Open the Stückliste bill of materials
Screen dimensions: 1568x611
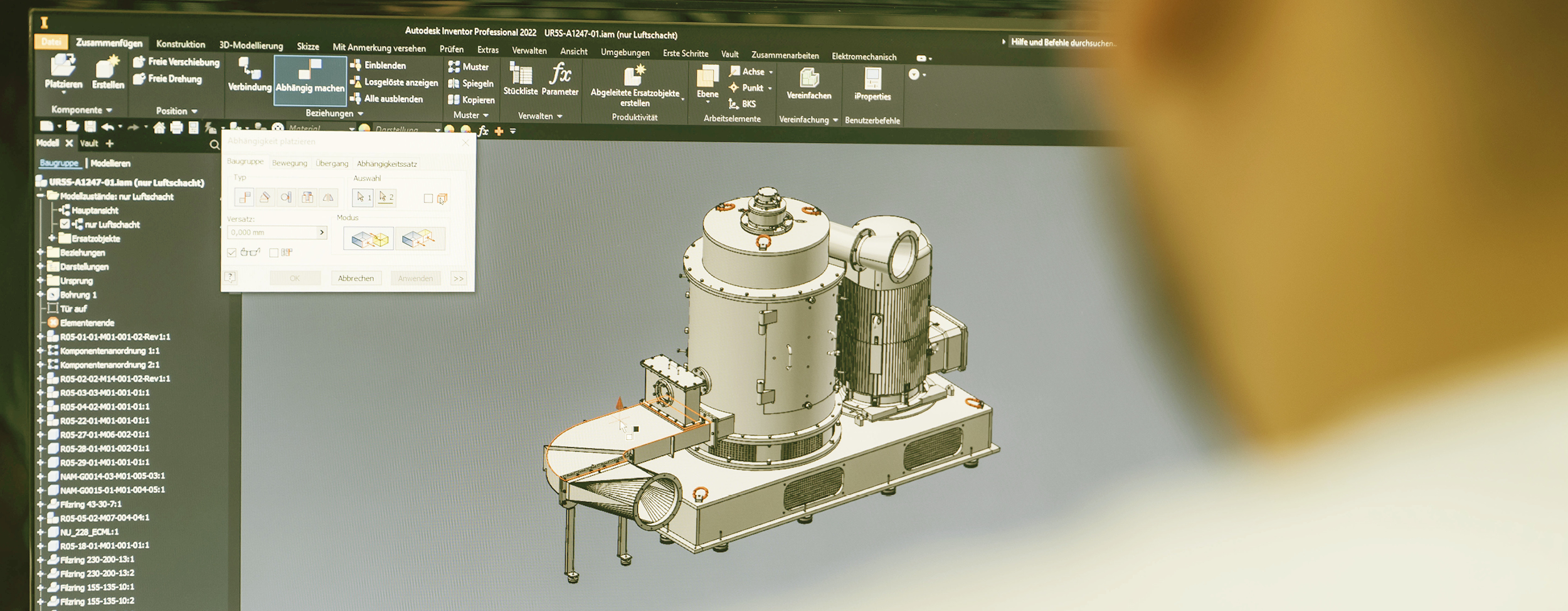[521, 78]
